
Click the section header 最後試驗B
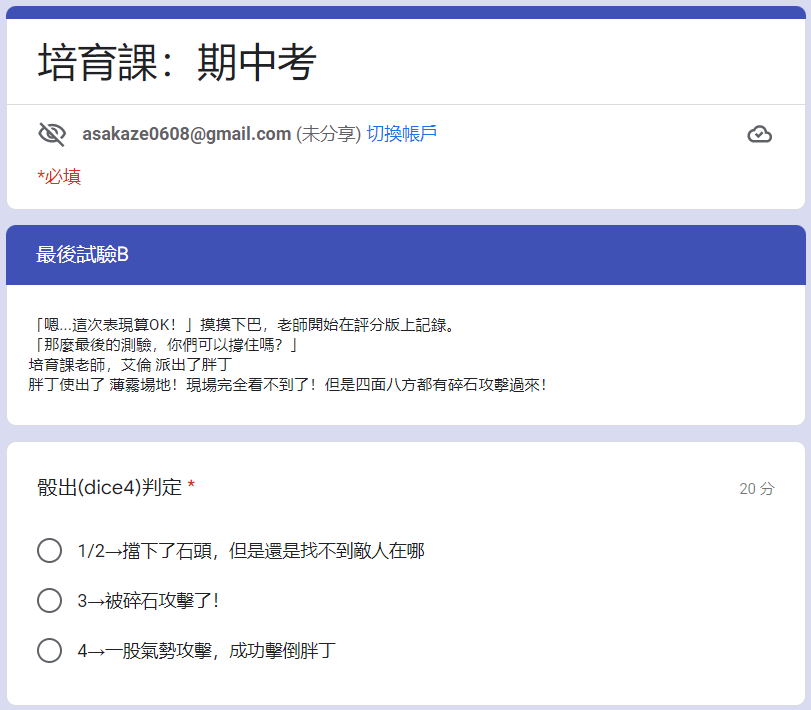(82, 254)
